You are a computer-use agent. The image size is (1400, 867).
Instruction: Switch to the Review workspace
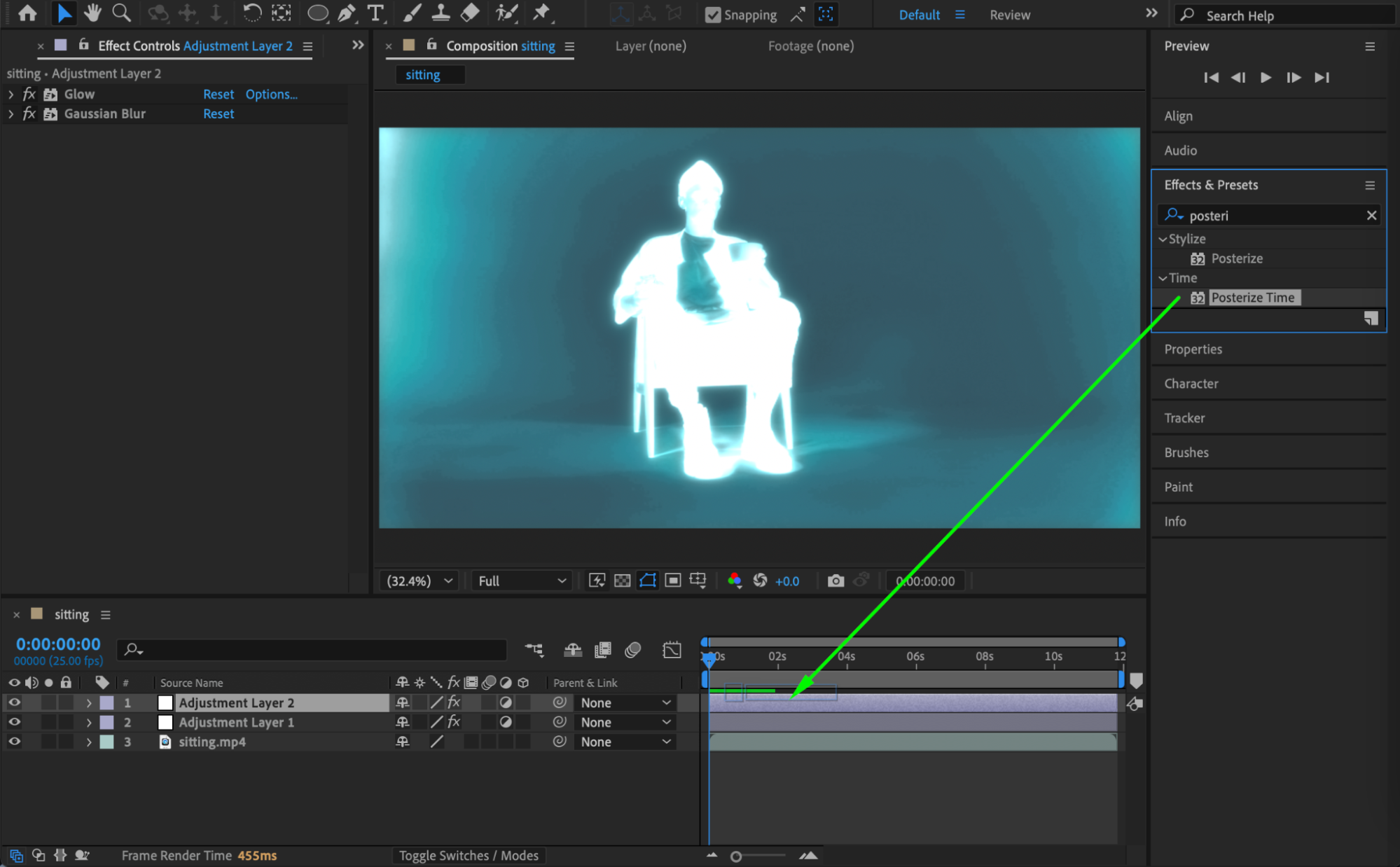tap(1009, 15)
